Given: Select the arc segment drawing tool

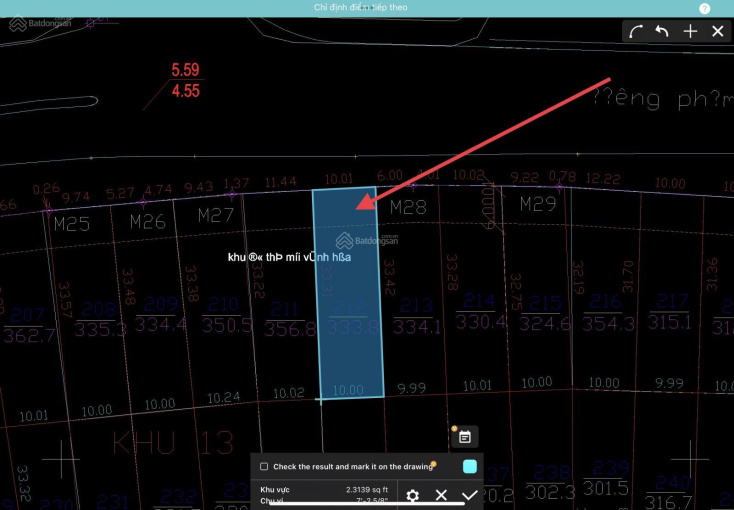Looking at the screenshot, I should pos(636,31).
